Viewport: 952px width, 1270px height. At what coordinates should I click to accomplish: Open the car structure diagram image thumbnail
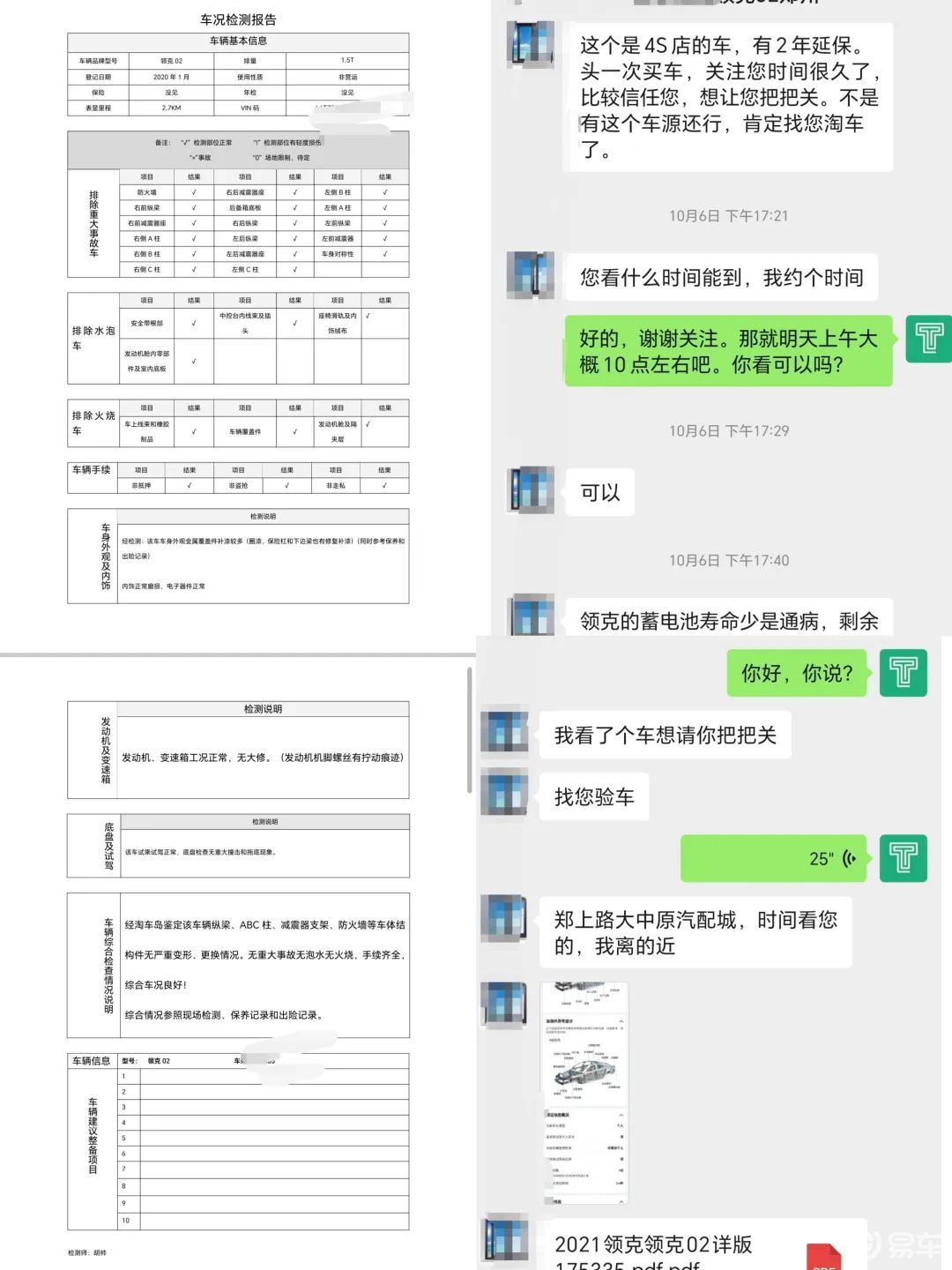584,1094
